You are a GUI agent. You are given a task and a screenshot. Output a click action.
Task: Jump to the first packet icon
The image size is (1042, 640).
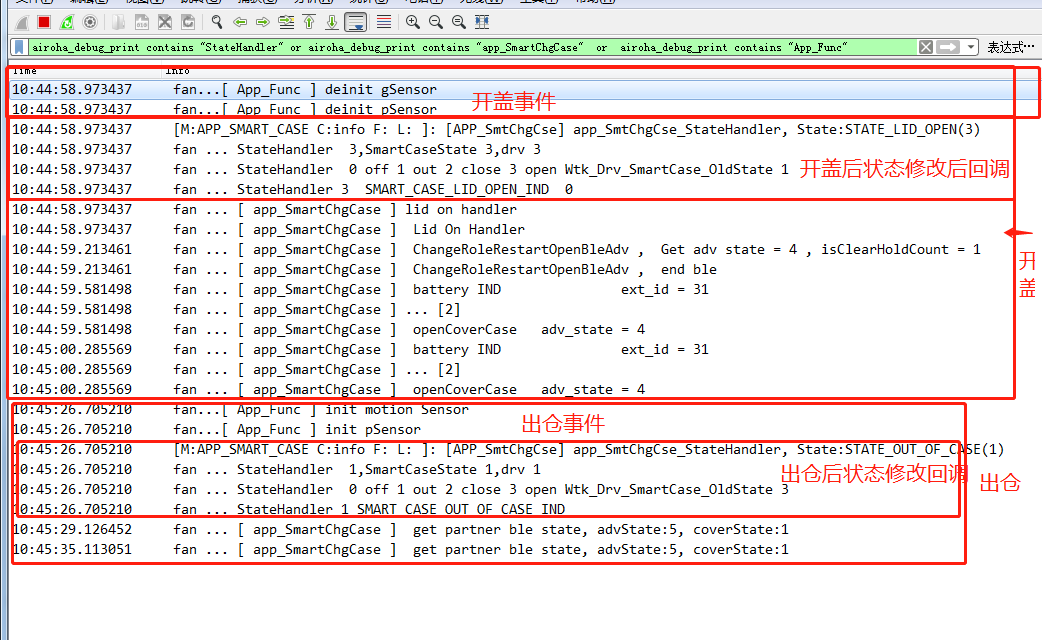point(309,23)
